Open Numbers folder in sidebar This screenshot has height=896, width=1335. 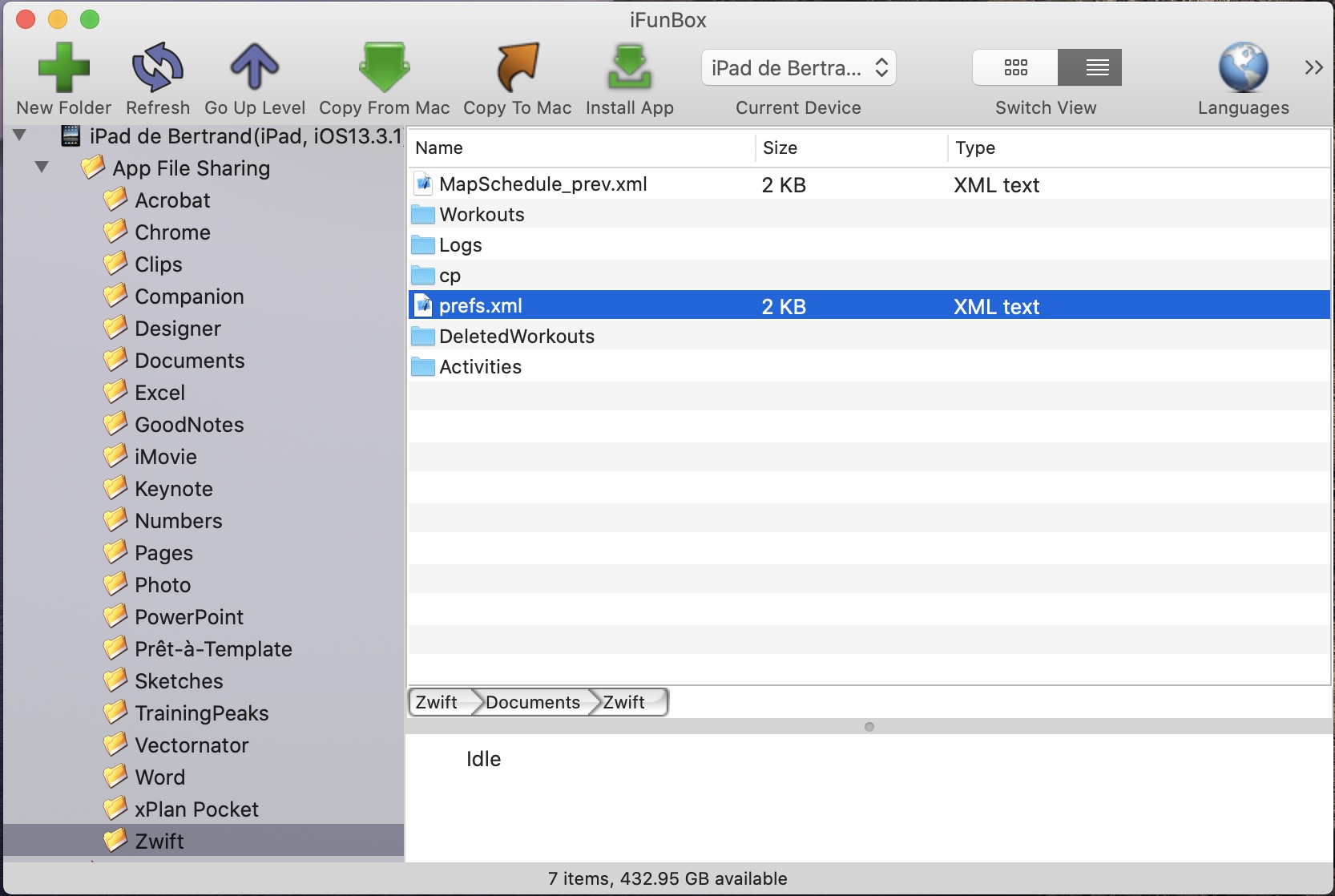pos(163,521)
